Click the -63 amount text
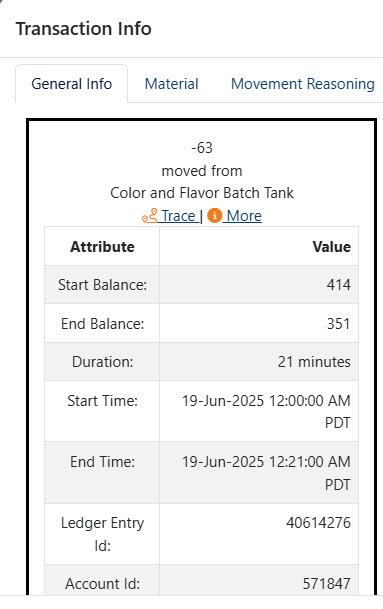Screen dimensions: 383x609 pyautogui.click(x=202, y=148)
